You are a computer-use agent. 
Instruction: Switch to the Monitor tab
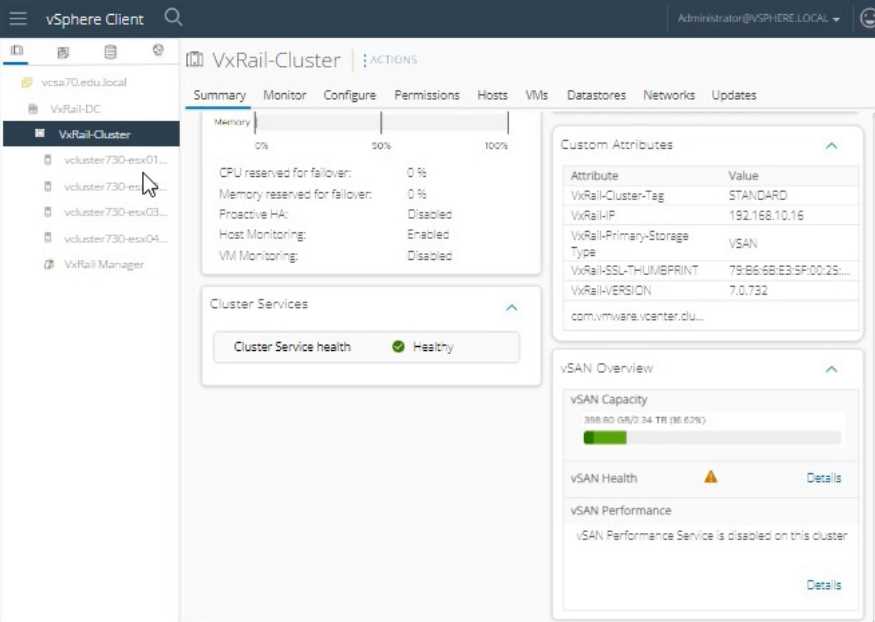tap(284, 95)
